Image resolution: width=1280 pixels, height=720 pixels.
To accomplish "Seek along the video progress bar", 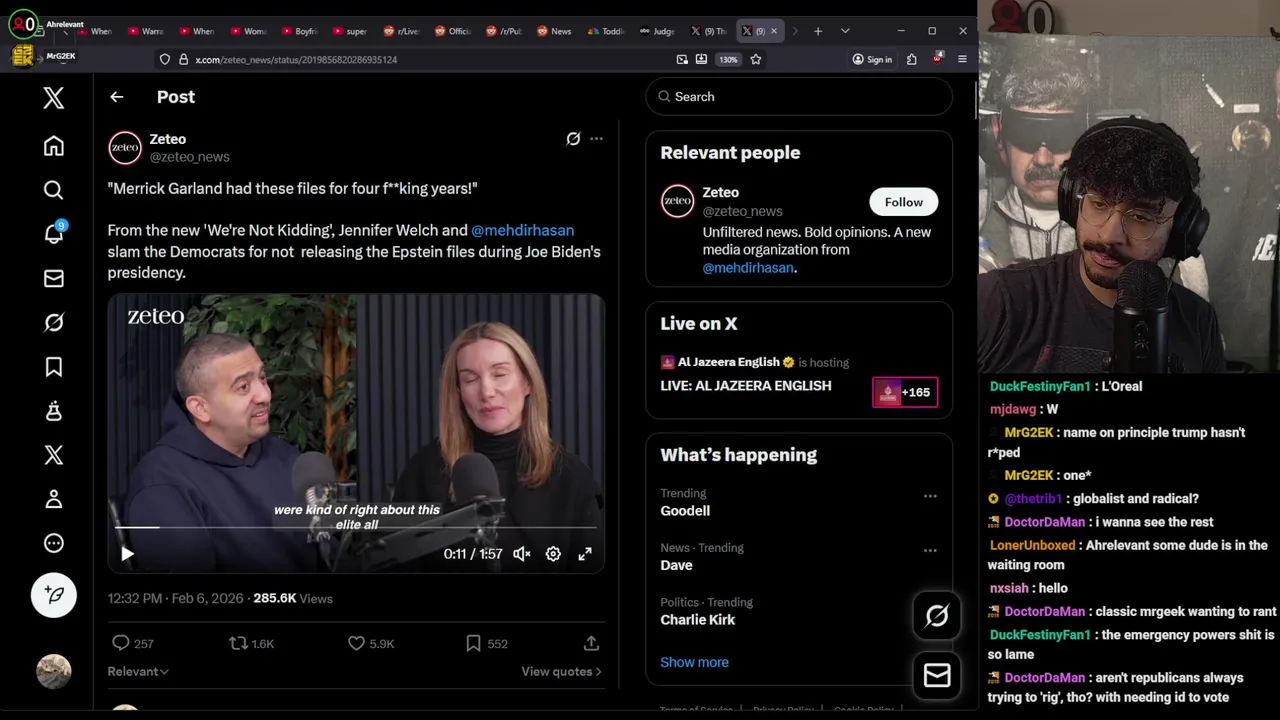I will 356,526.
